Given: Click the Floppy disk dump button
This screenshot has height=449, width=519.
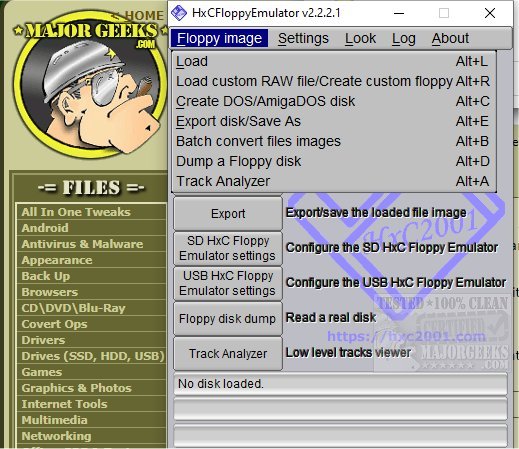Looking at the screenshot, I should coord(228,319).
